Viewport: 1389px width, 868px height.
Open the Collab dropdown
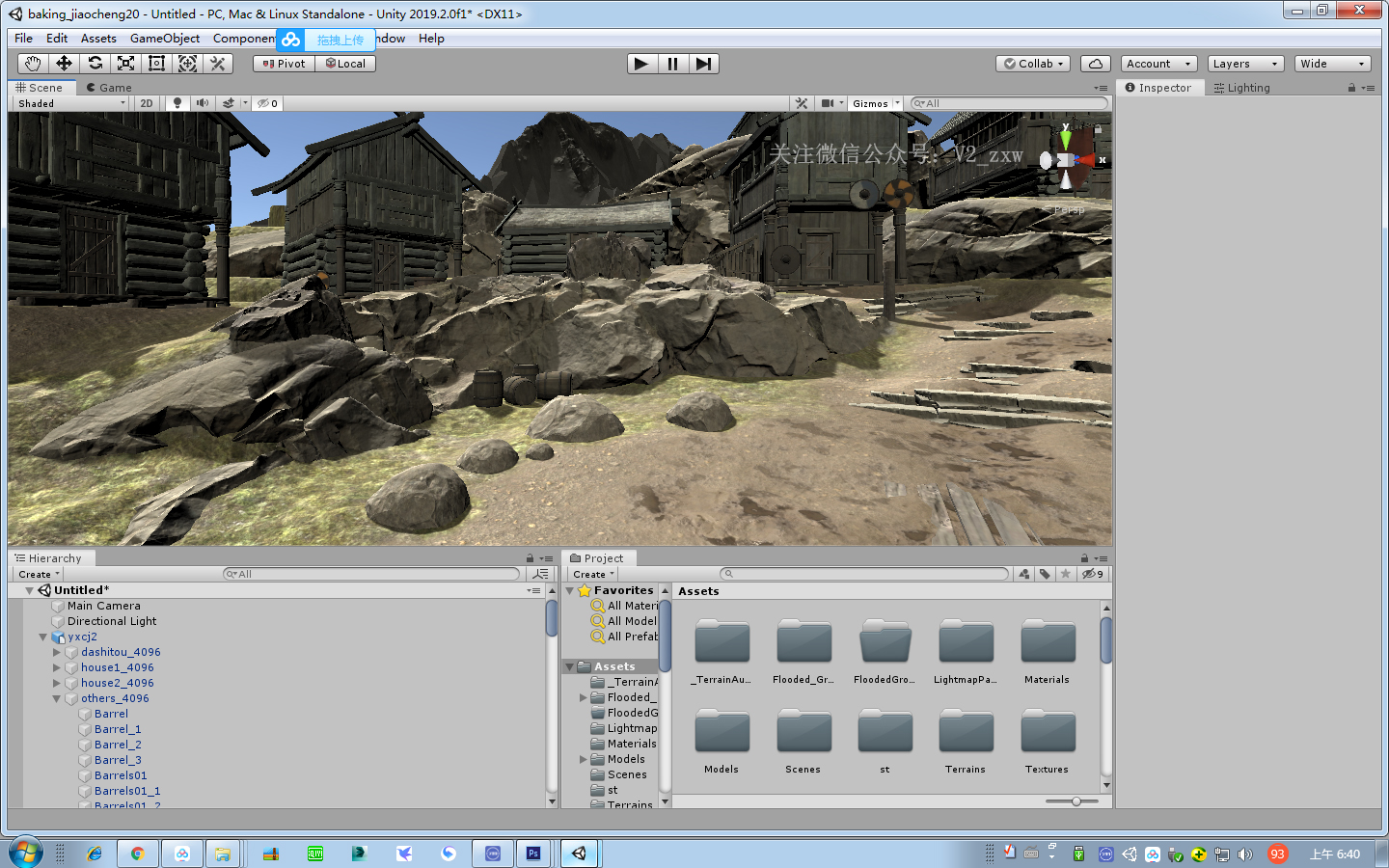1034,64
